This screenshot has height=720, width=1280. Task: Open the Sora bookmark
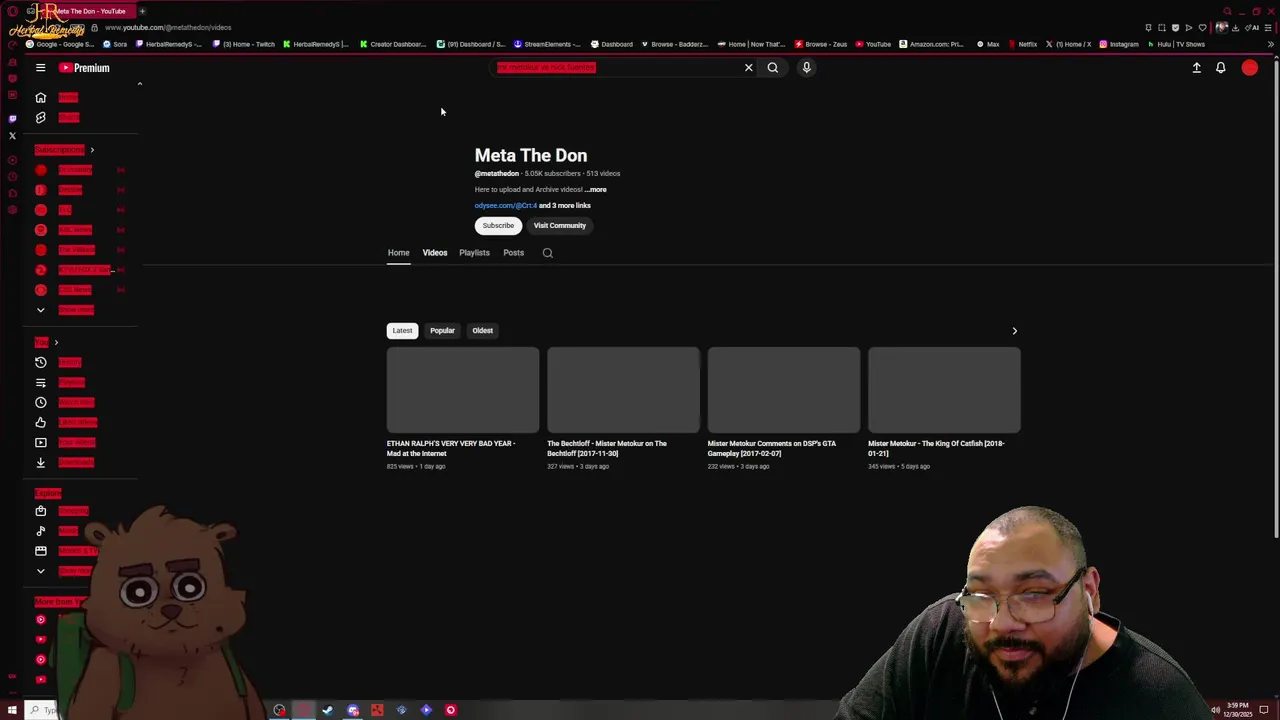click(x=115, y=44)
